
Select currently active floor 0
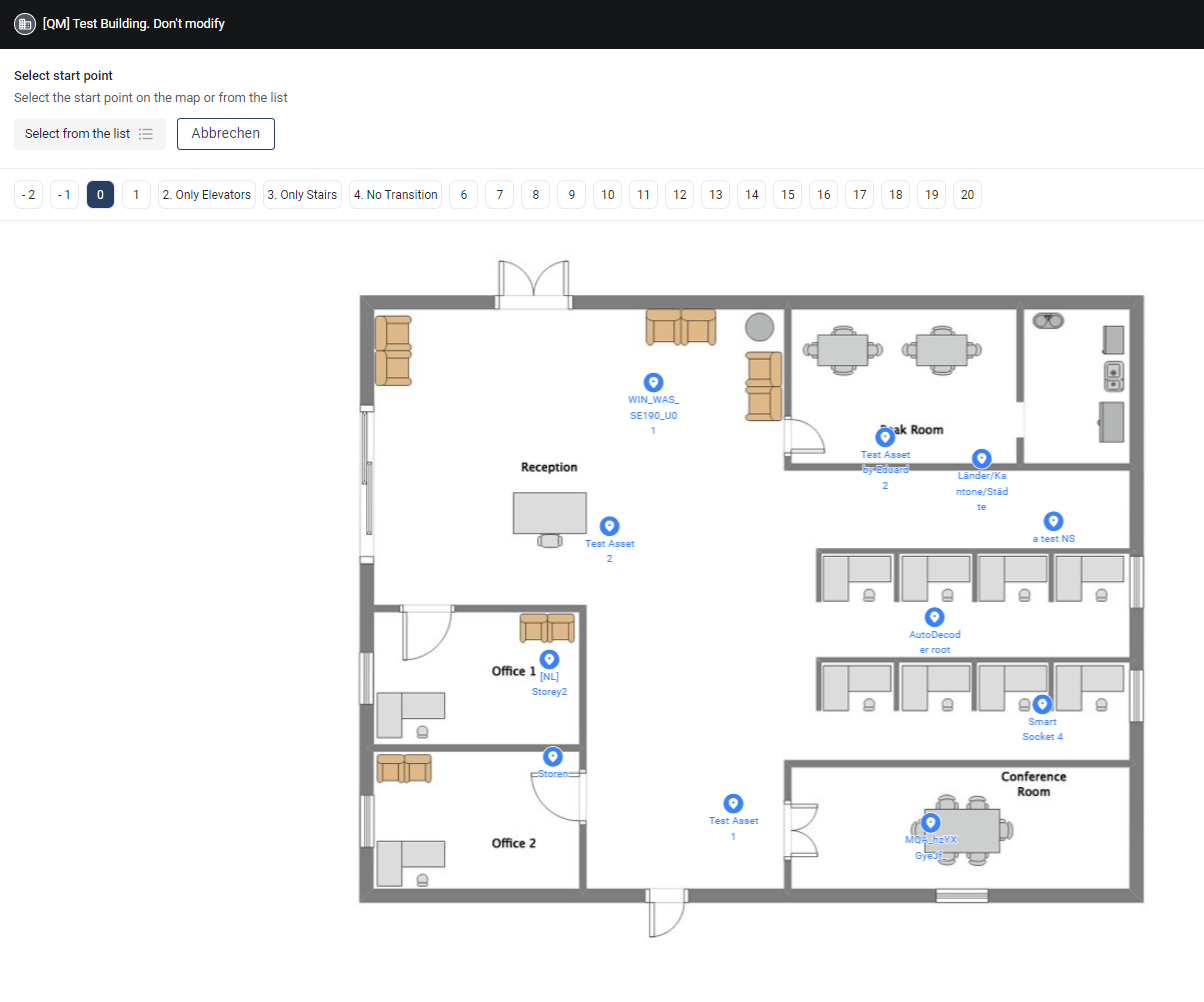pyautogui.click(x=100, y=195)
